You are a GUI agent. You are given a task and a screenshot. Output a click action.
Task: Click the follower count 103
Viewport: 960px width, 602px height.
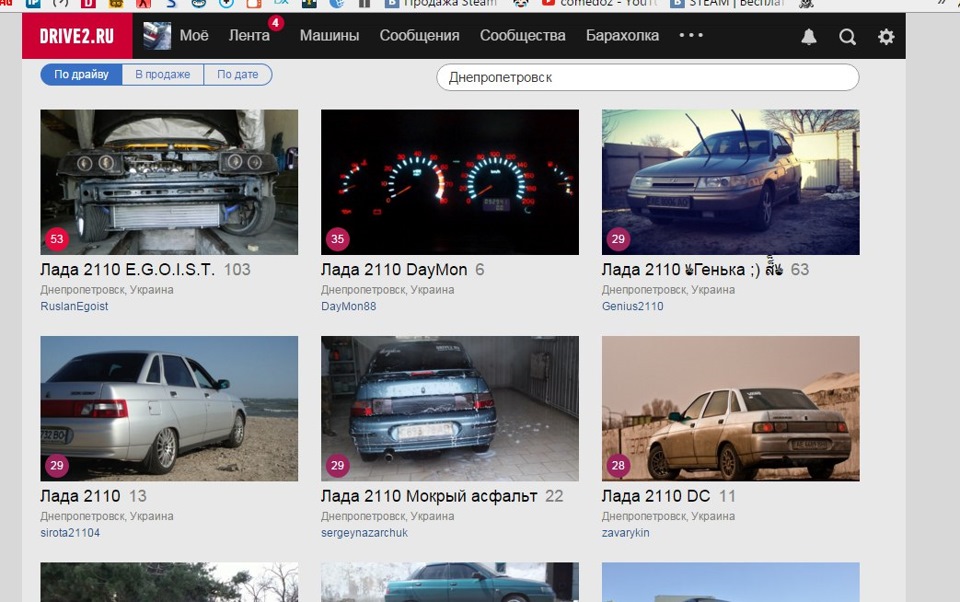point(237,269)
